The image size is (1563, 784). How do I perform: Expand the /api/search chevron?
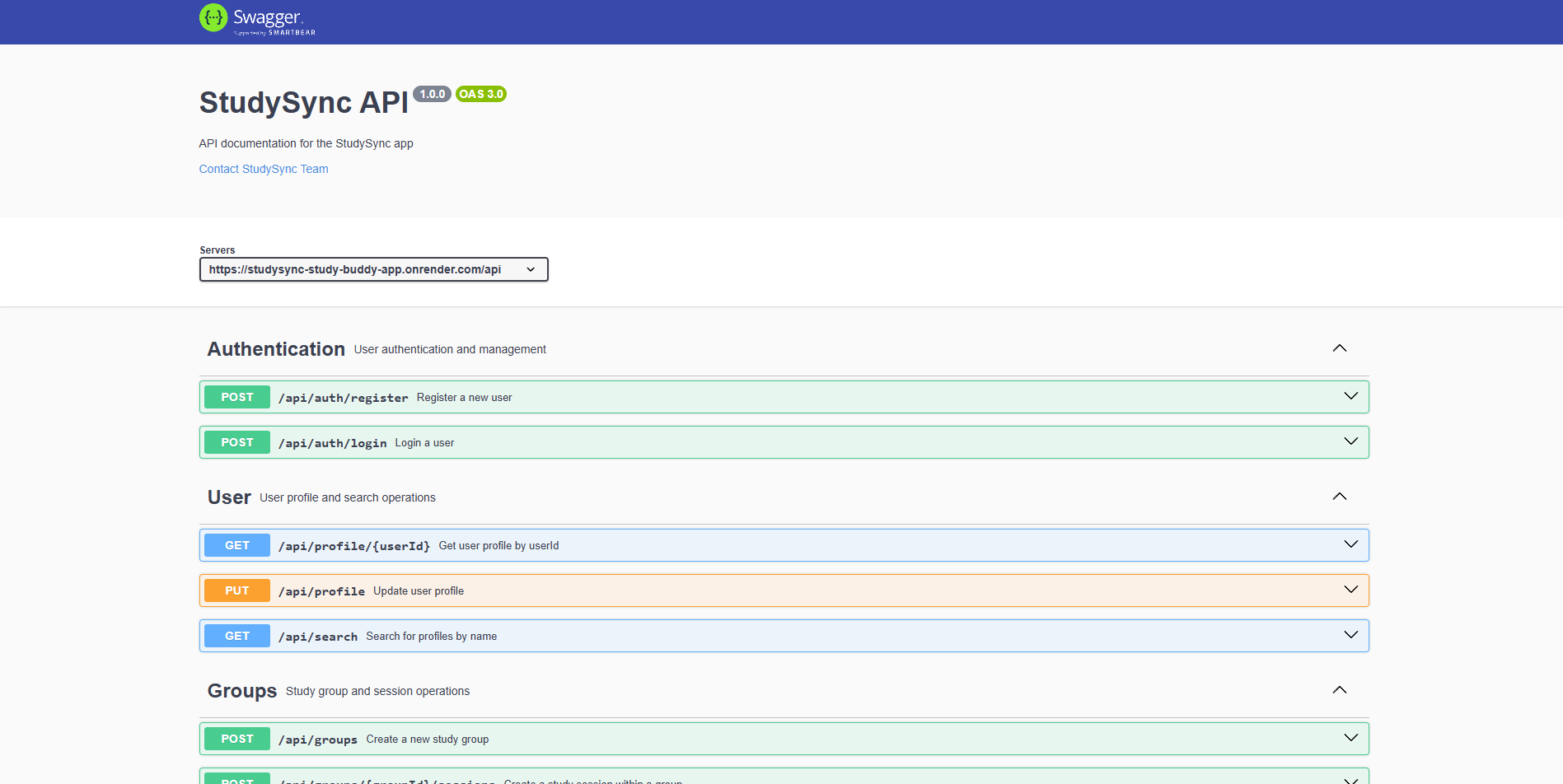pos(1351,635)
